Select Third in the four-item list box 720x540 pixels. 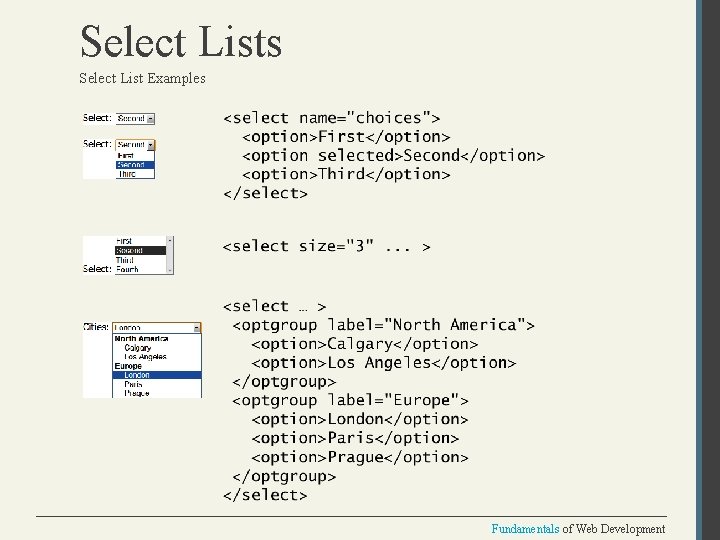[x=140, y=260]
